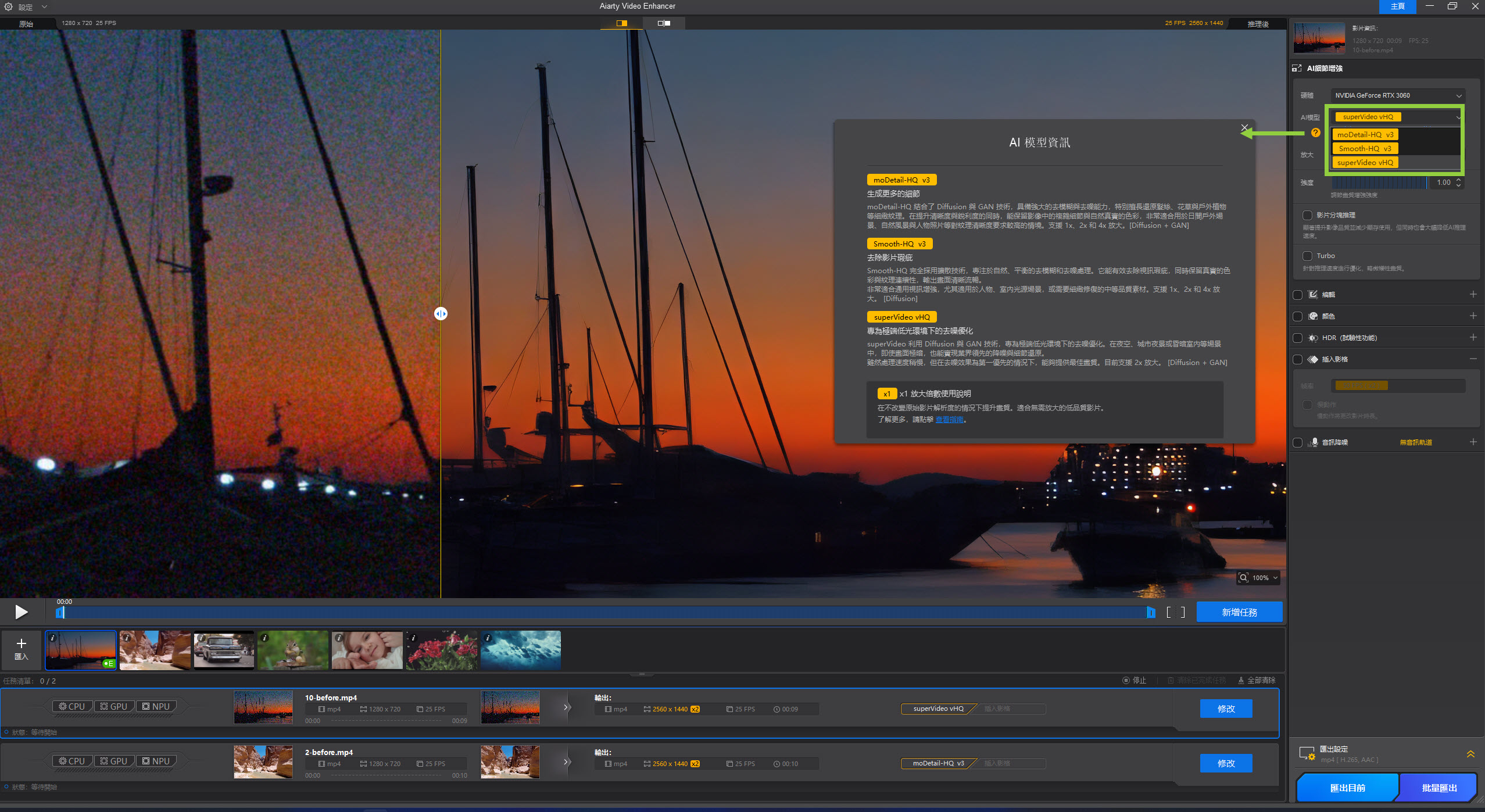This screenshot has height=812, width=1485.
Task: Select the chipmunk video thumbnail
Action: [x=293, y=650]
